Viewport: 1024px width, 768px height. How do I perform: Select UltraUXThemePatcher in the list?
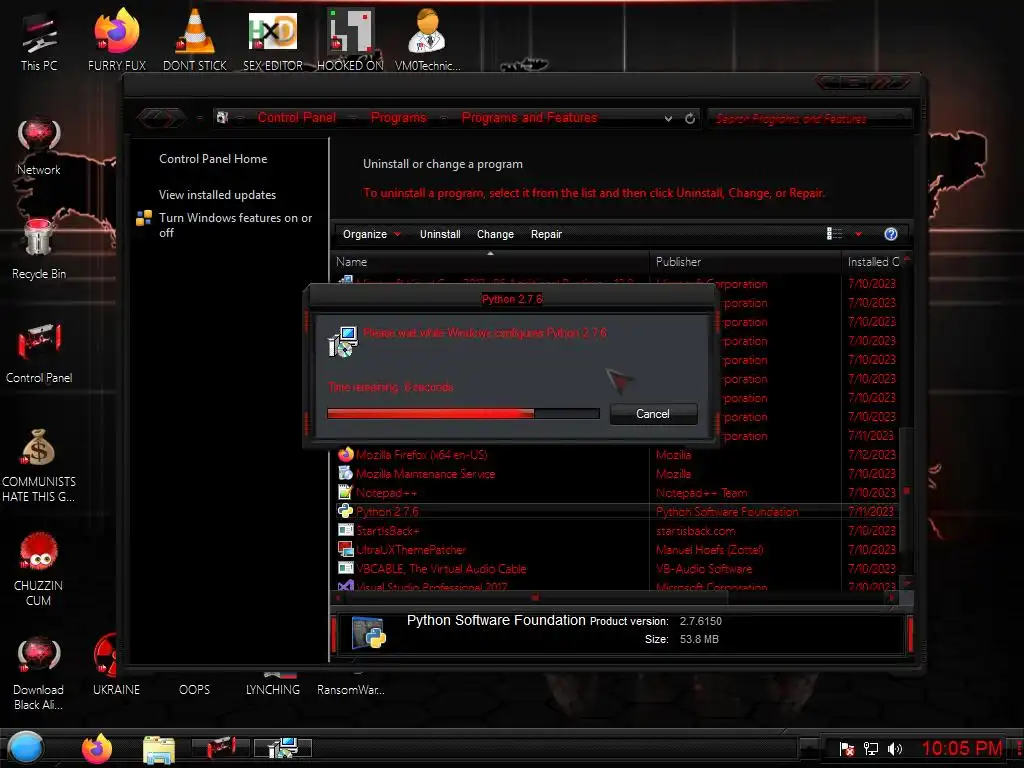[x=618, y=550]
